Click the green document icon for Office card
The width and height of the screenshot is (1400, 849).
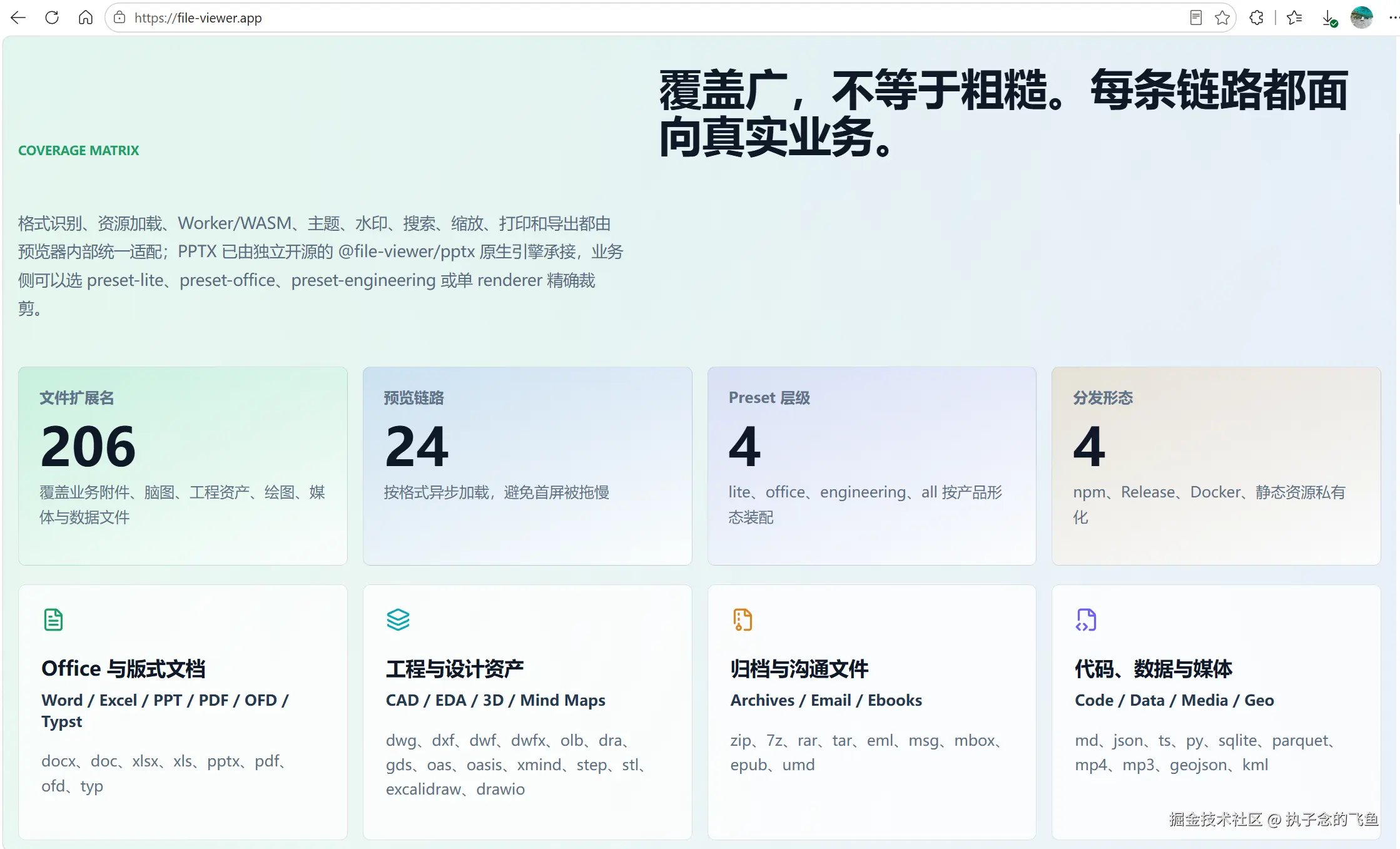(53, 619)
